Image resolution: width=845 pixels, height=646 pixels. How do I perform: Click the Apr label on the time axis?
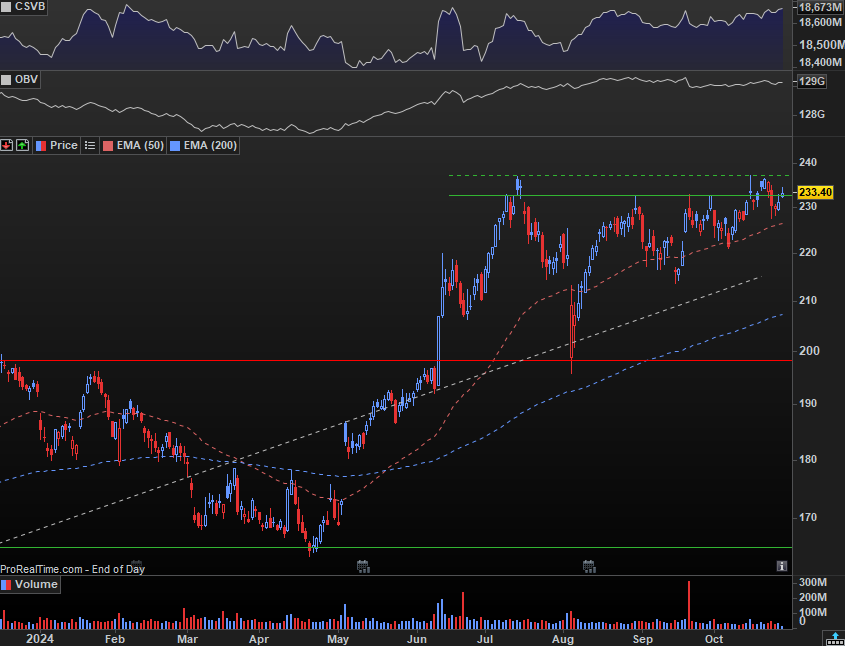click(259, 639)
